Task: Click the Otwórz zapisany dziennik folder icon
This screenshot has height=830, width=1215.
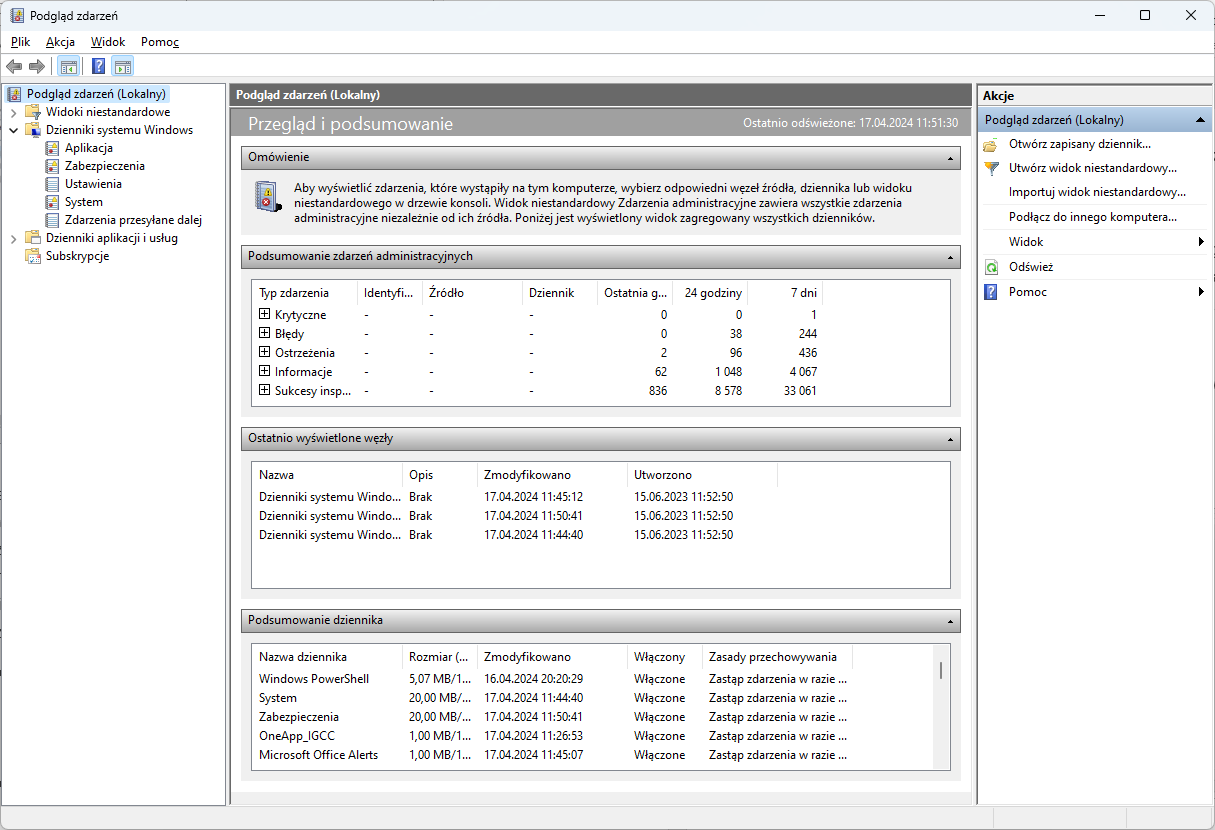Action: 991,144
